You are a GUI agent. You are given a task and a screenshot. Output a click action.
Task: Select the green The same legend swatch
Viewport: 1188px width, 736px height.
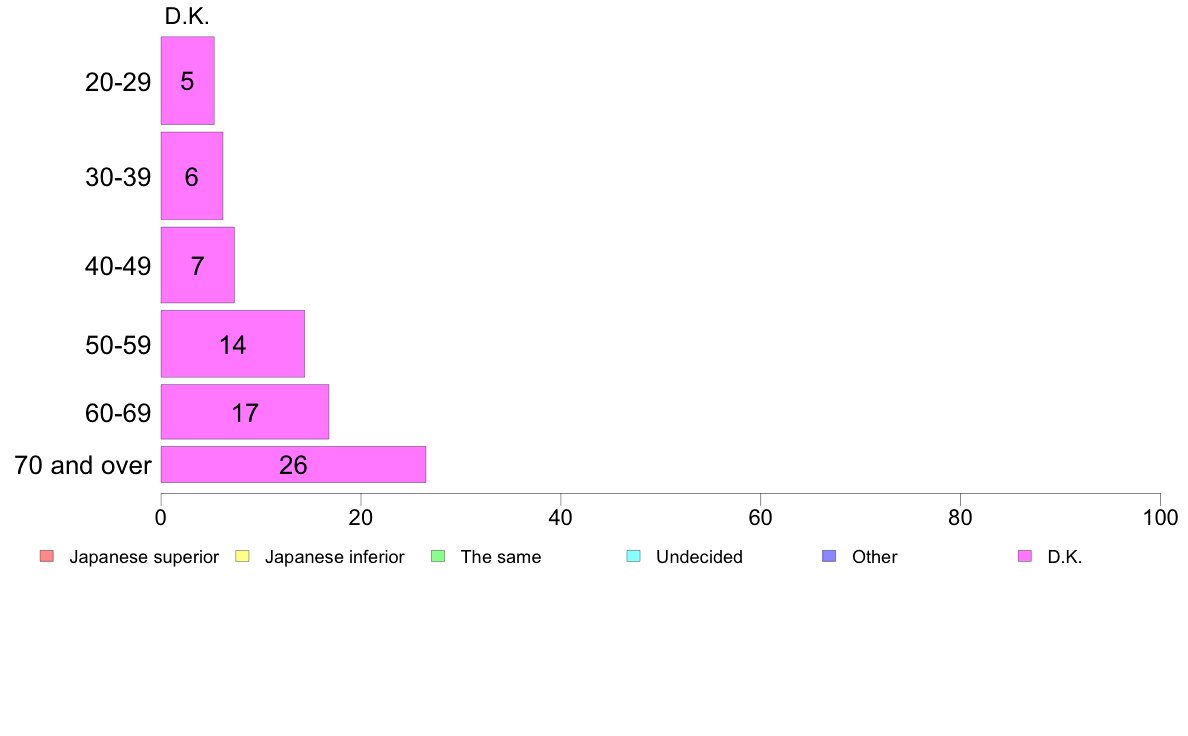(437, 557)
